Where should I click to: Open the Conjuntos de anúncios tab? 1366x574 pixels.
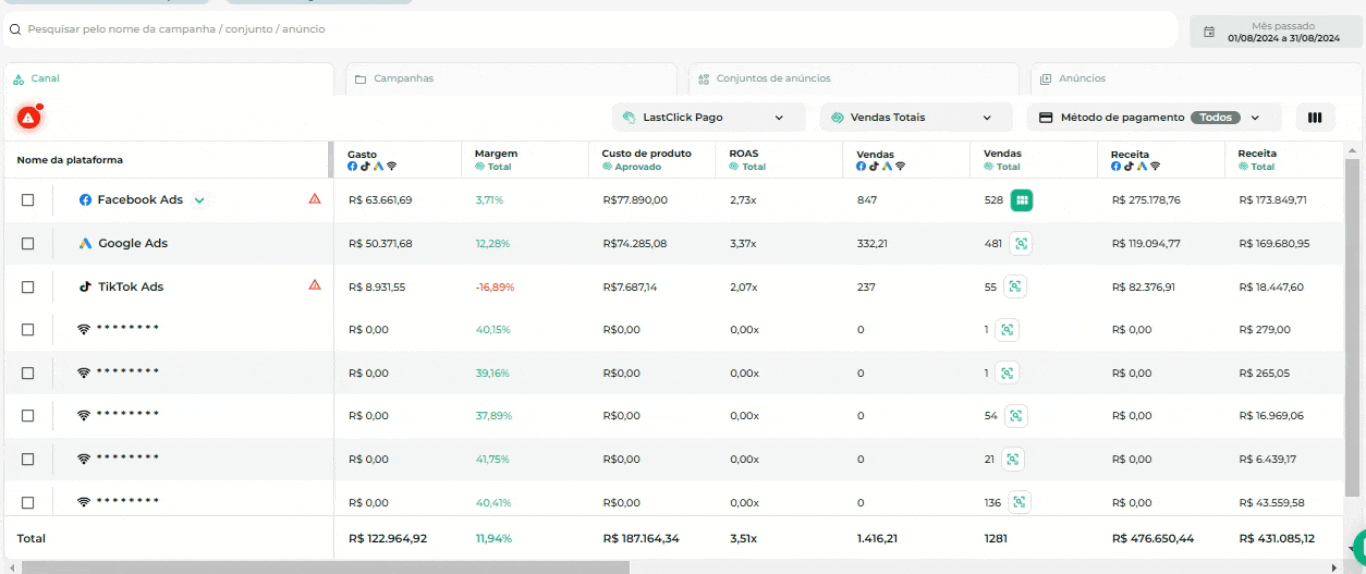(x=853, y=79)
